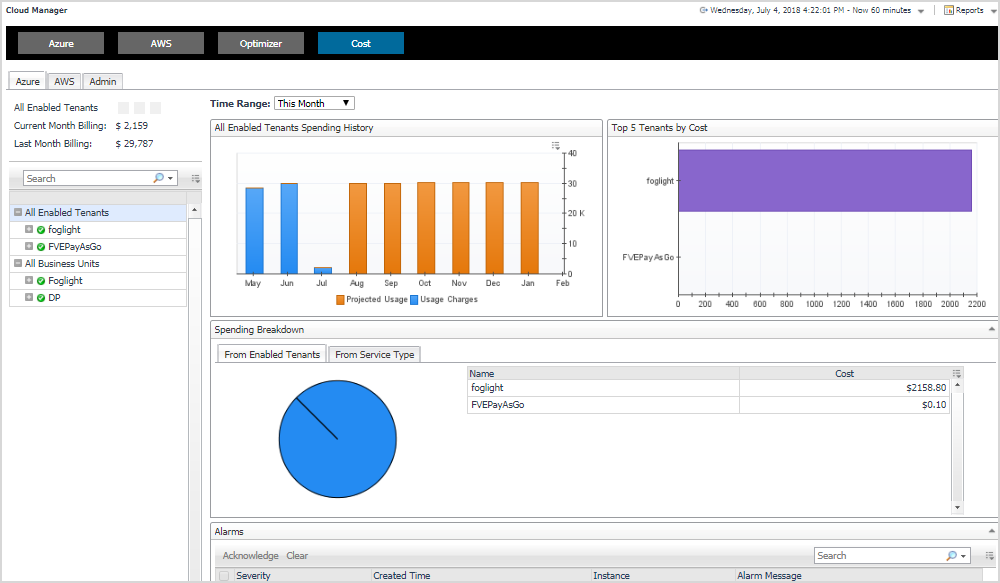Open Alarms table customizer icon
The image size is (1000, 583).
pyautogui.click(x=990, y=556)
